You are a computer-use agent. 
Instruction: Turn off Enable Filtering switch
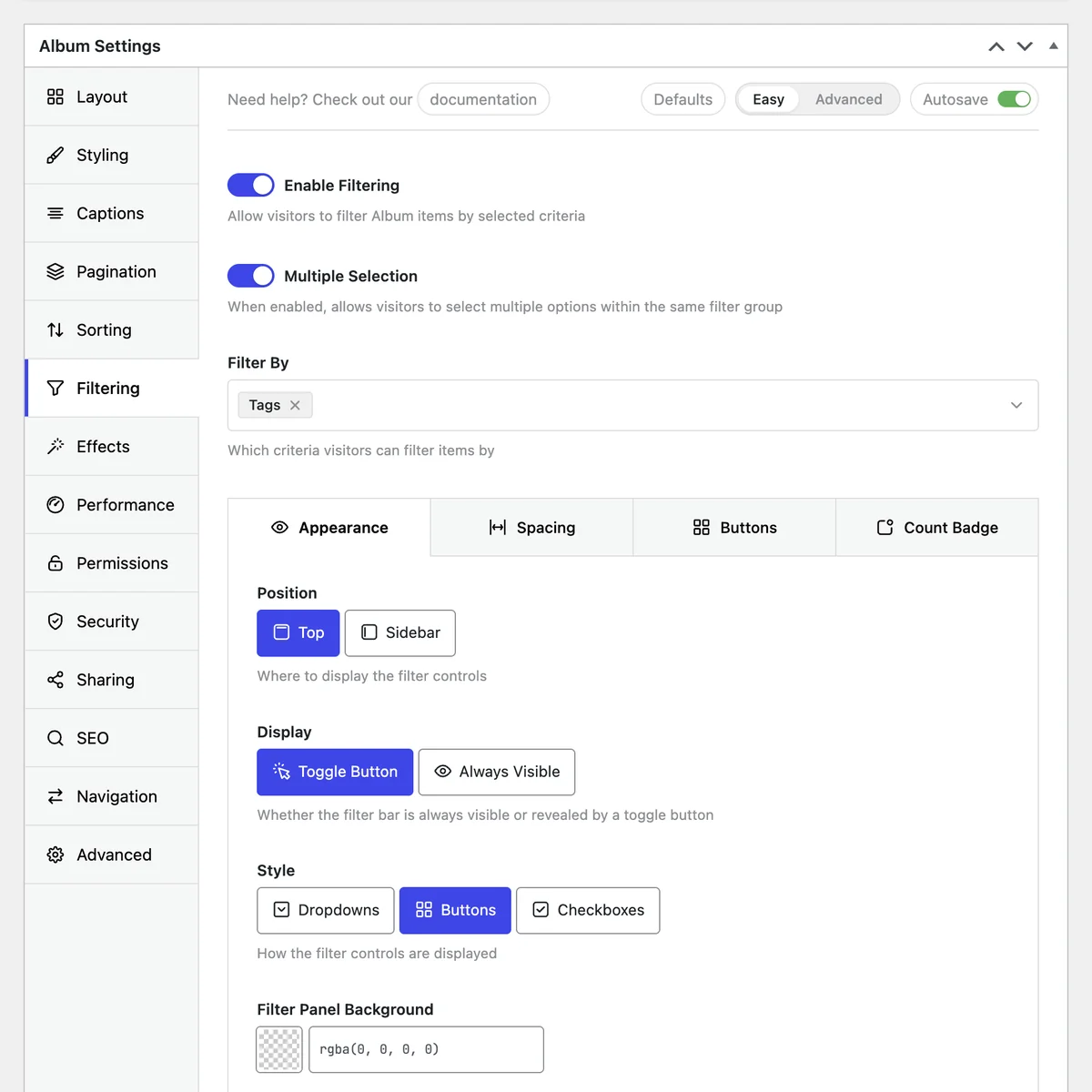pyautogui.click(x=251, y=185)
